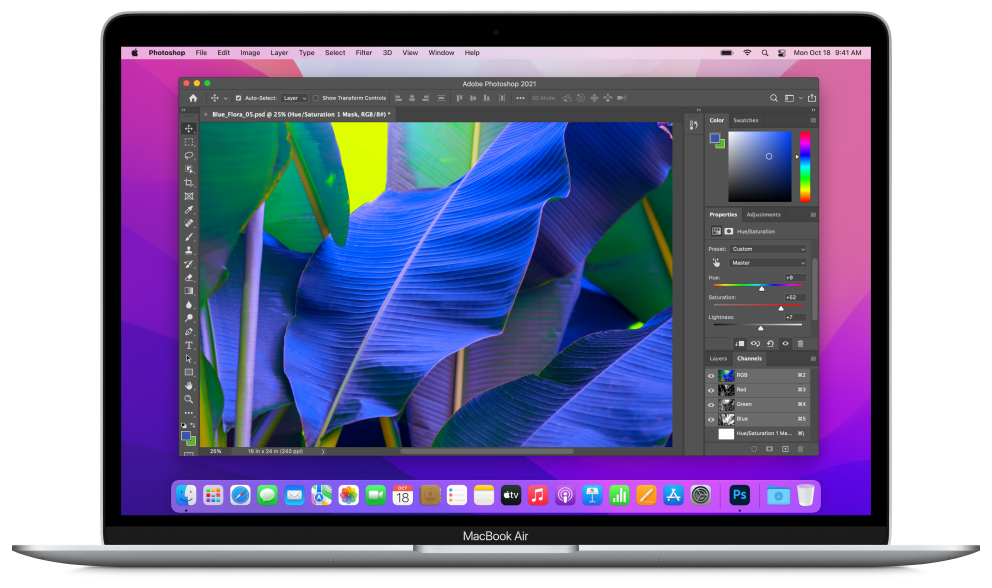
Task: Select the Eyedropper tool
Action: tap(189, 210)
